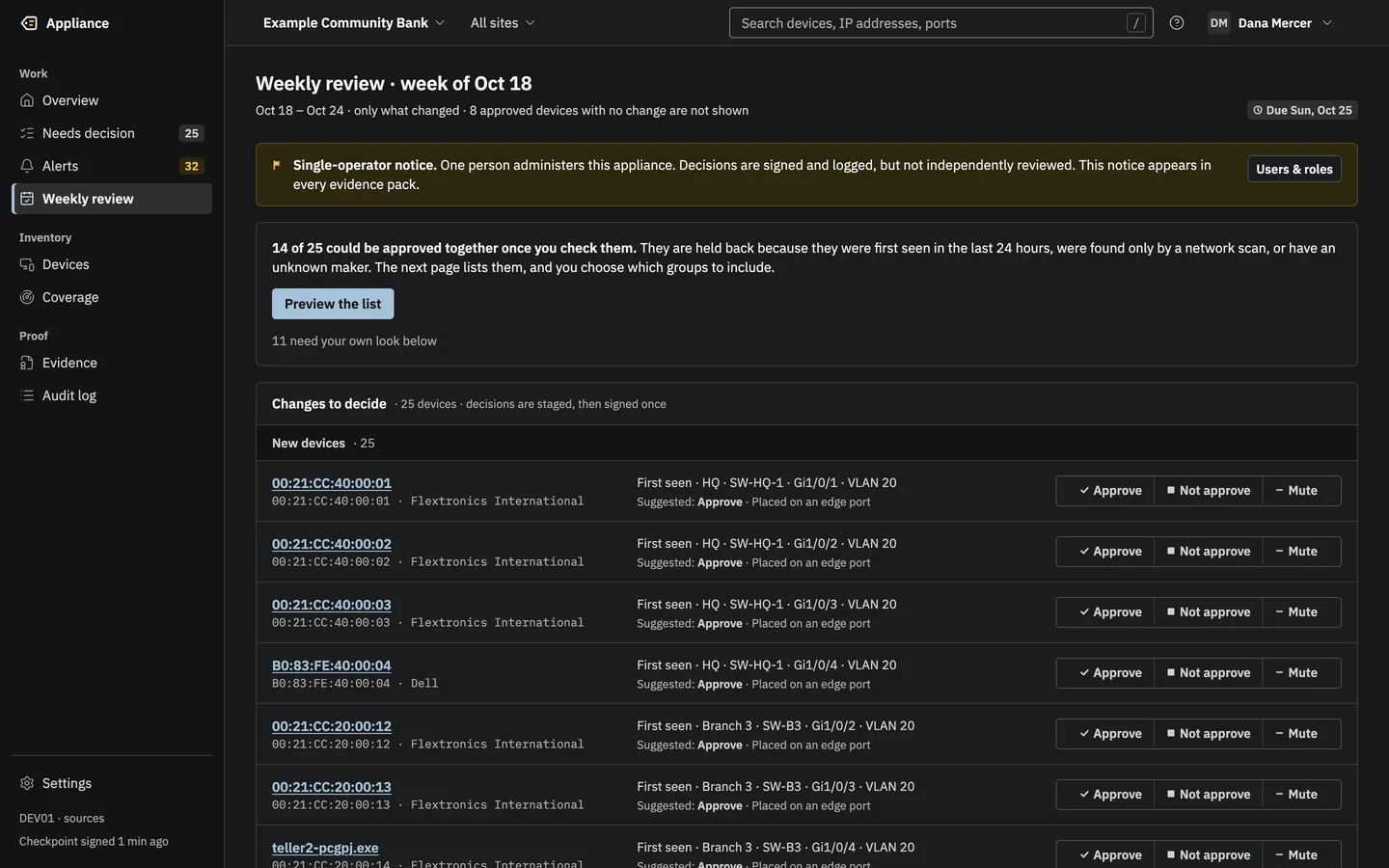Image resolution: width=1389 pixels, height=868 pixels.
Task: Open Audit log list icon
Action: click(27, 395)
